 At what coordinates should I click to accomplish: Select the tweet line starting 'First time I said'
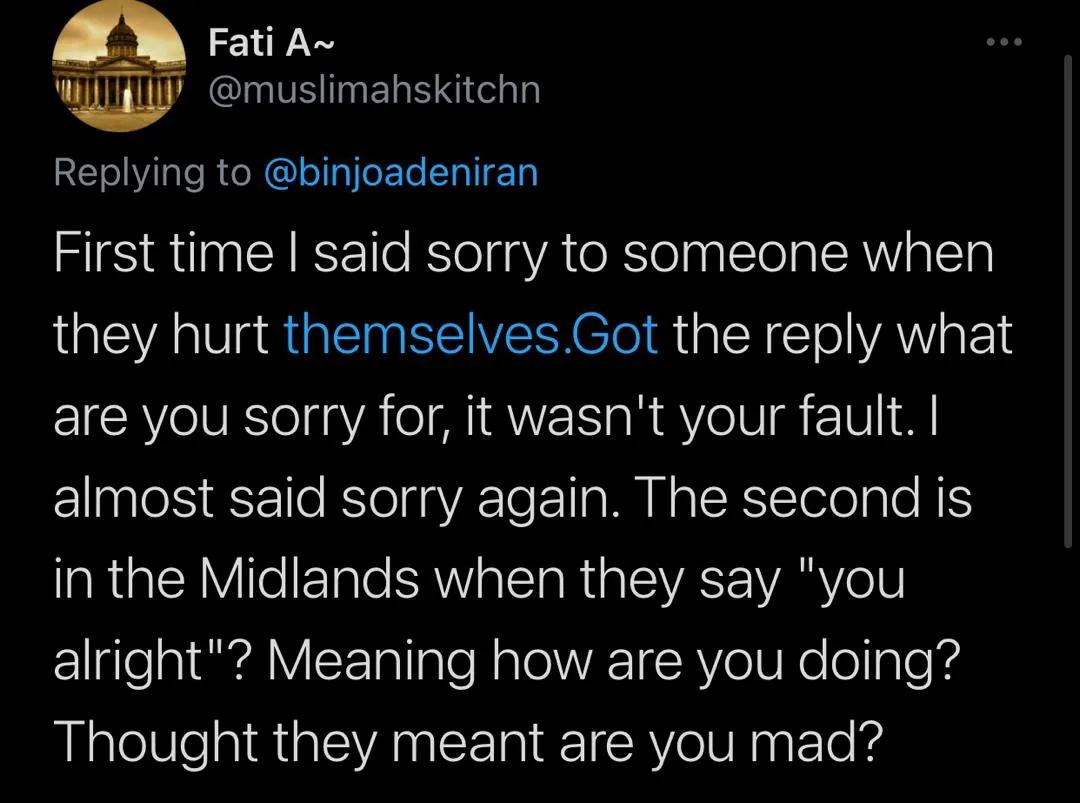click(524, 254)
